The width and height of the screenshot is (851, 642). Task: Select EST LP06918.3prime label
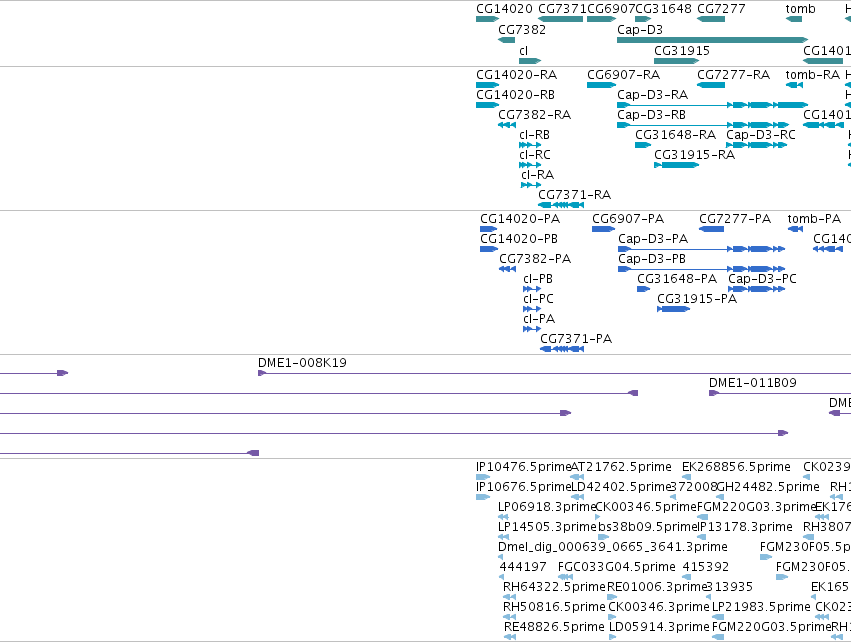(547, 507)
